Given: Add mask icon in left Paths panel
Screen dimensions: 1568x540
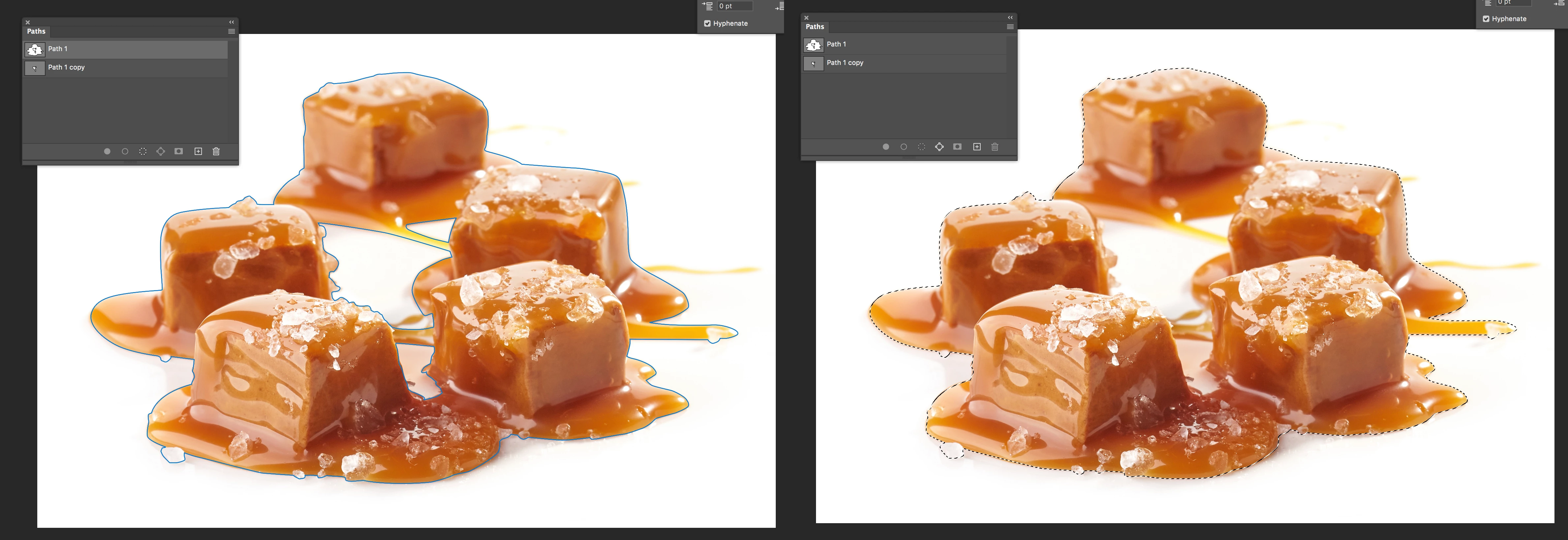Looking at the screenshot, I should click(179, 151).
